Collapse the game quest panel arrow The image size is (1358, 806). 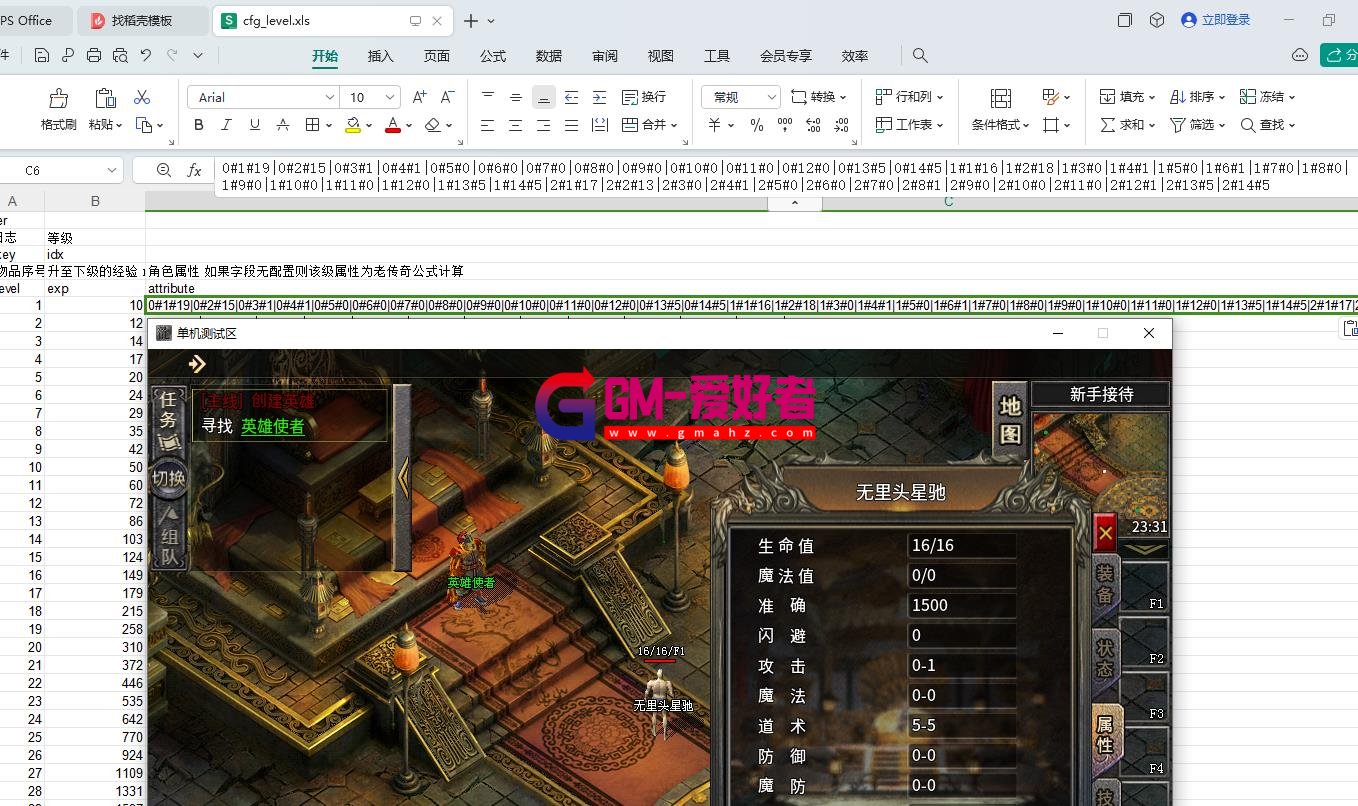coord(402,477)
